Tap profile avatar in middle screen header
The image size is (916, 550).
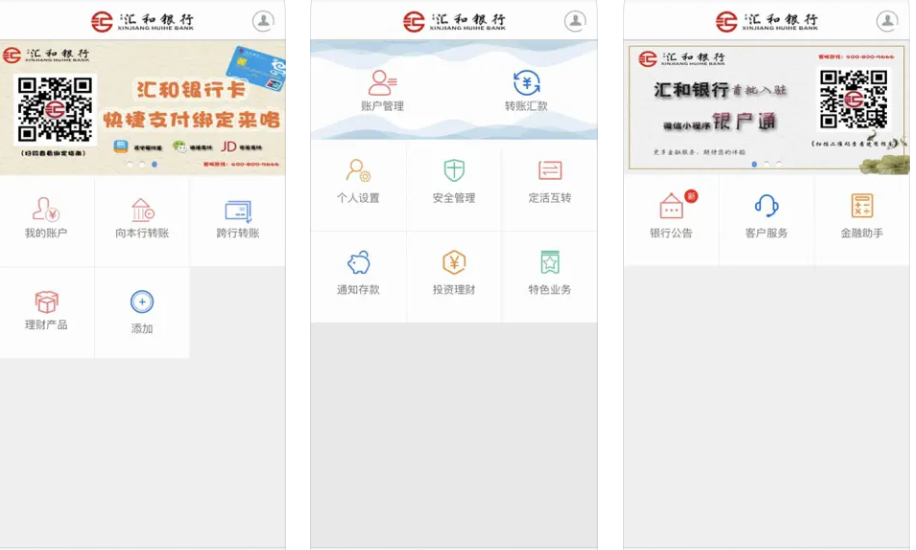click(575, 21)
